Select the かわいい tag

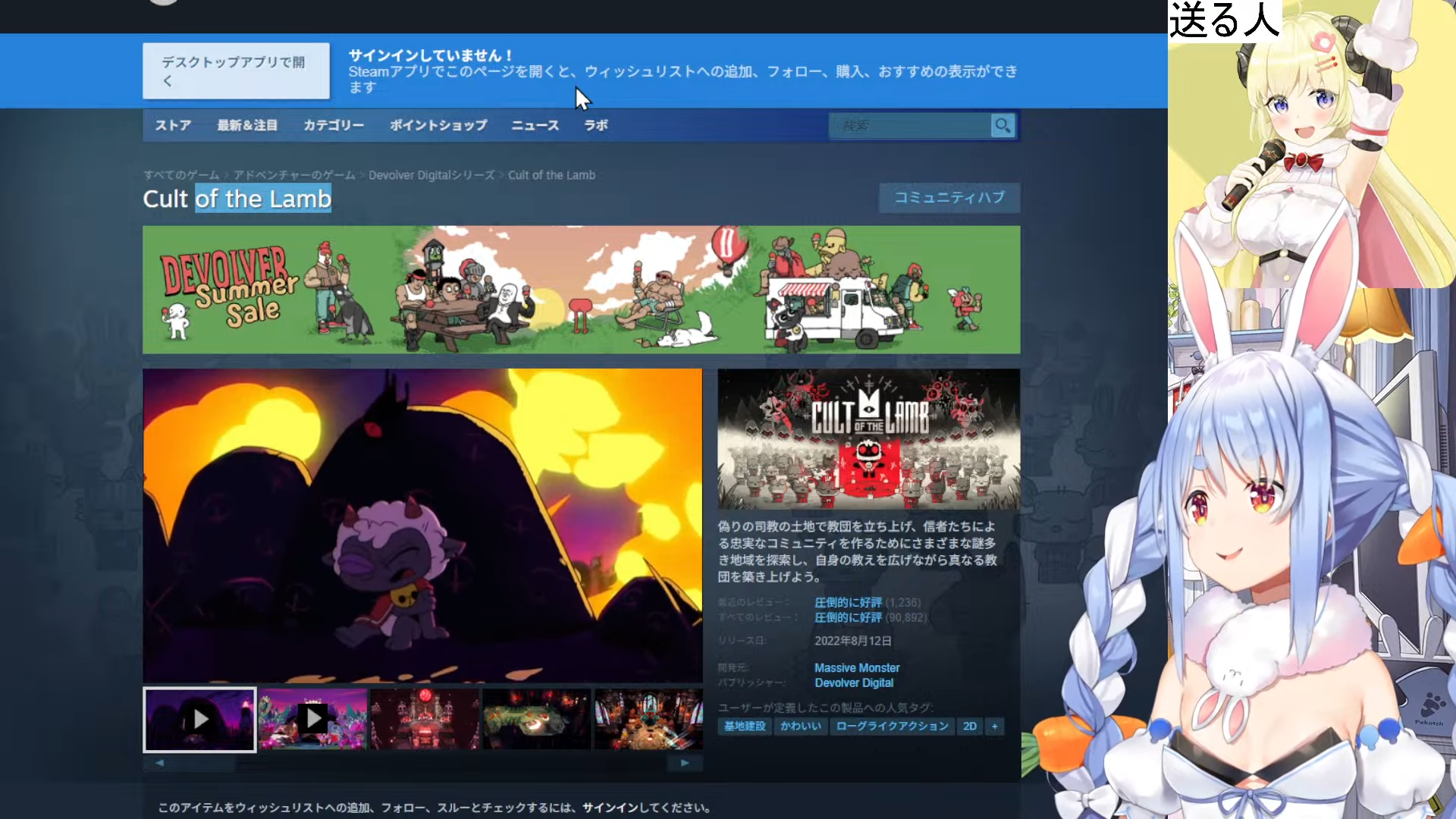[x=801, y=726]
